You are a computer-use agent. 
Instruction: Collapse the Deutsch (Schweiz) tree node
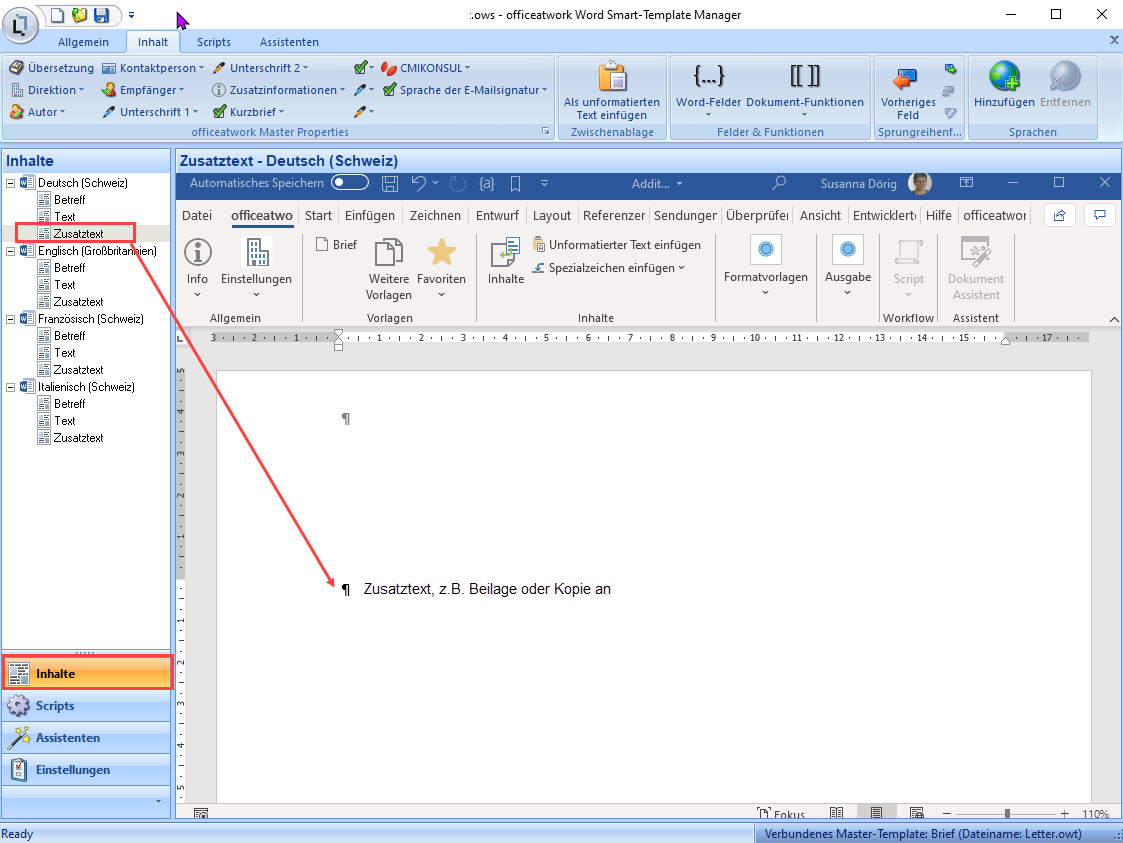click(11, 183)
